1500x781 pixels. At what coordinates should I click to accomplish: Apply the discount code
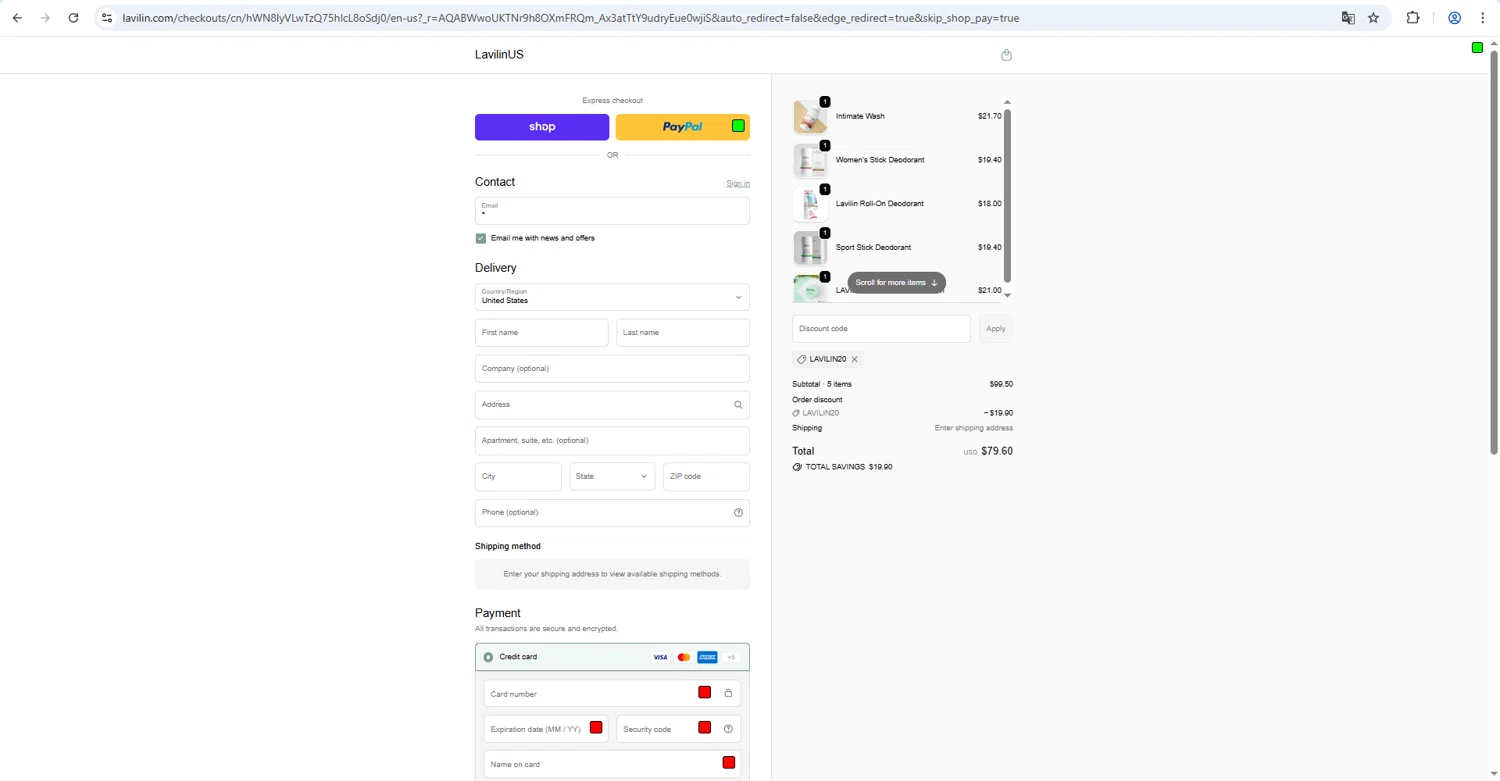996,329
